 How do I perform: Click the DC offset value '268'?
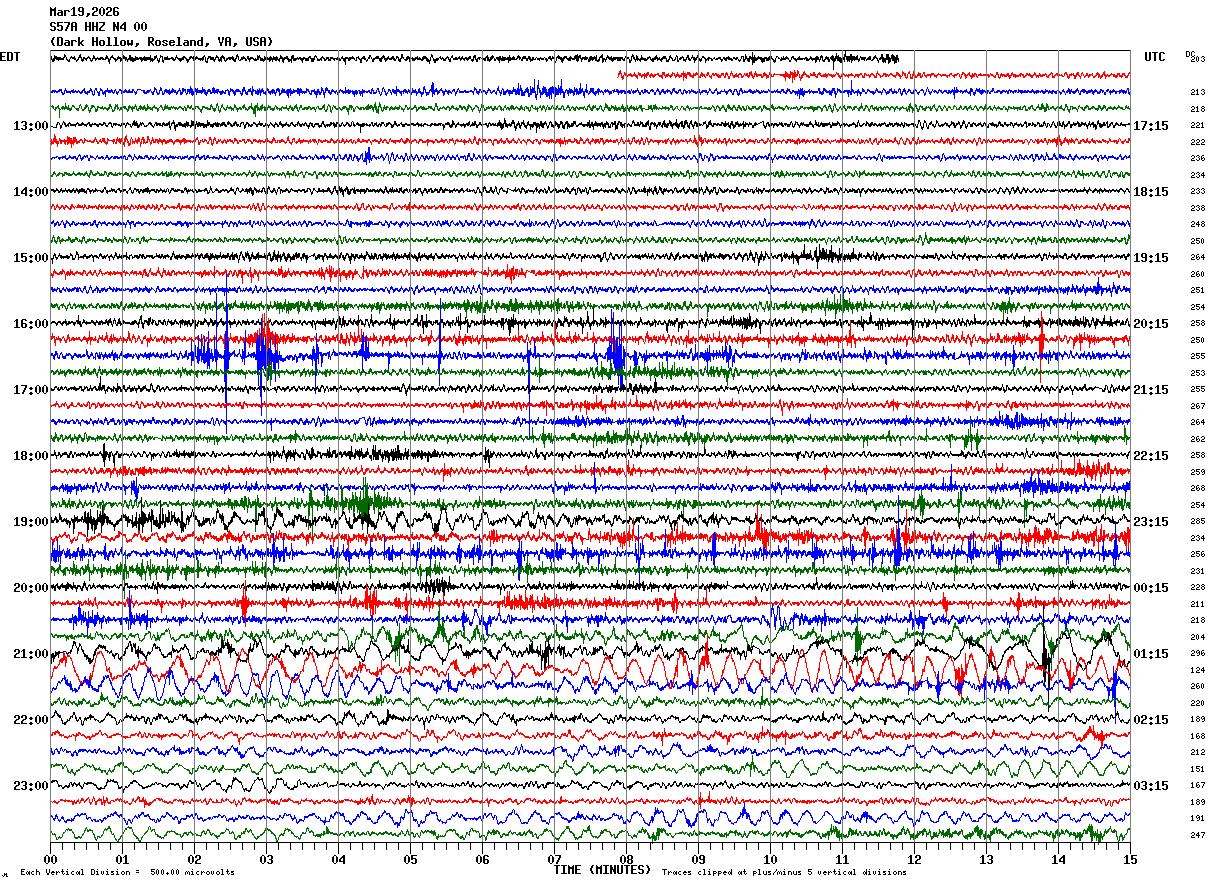pos(1197,488)
